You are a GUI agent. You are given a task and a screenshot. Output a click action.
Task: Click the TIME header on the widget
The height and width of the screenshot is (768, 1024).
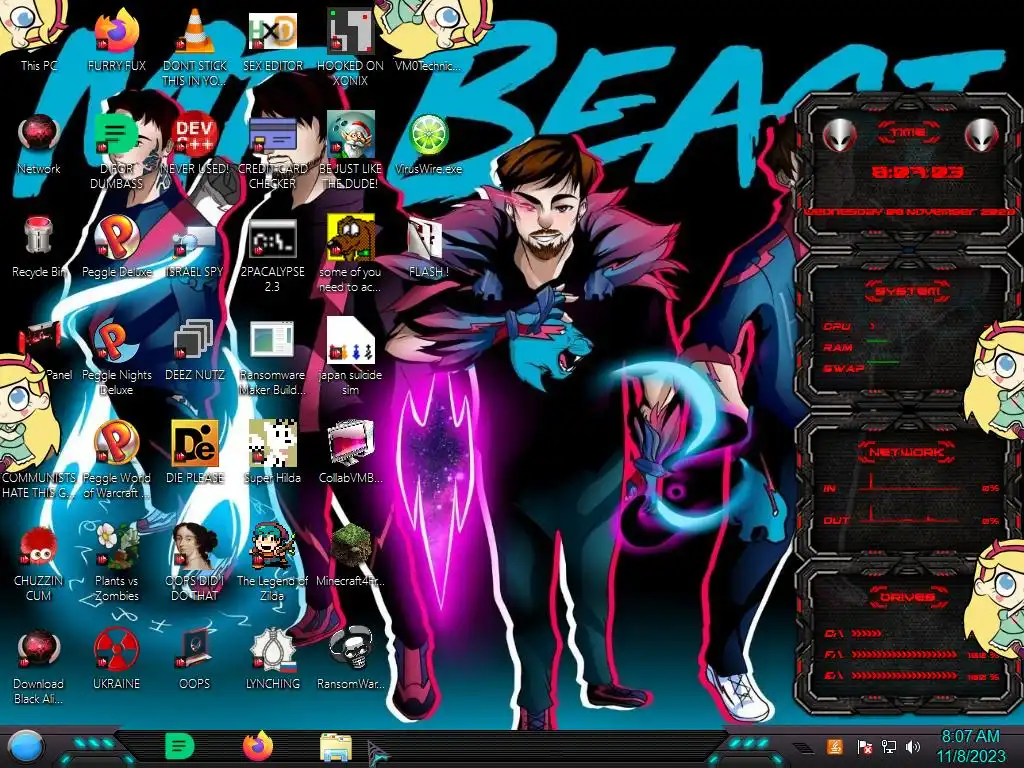click(x=908, y=133)
